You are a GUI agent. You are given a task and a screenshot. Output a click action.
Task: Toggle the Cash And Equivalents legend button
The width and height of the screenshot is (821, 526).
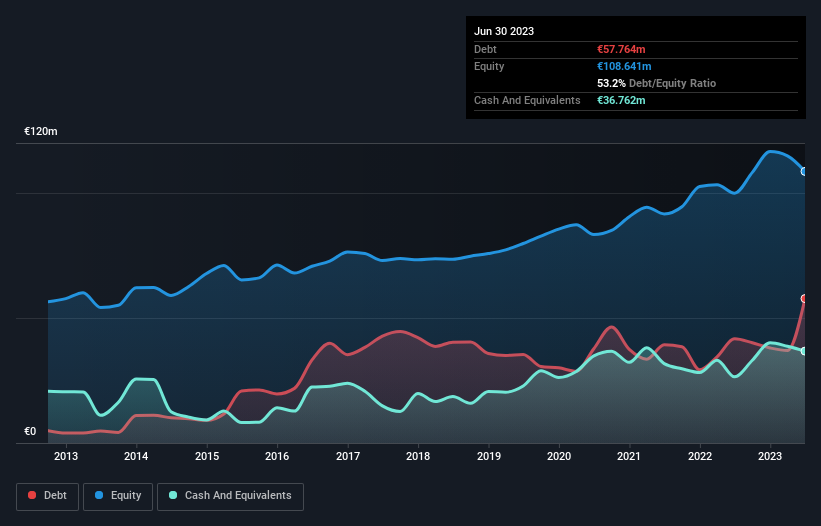coord(230,496)
